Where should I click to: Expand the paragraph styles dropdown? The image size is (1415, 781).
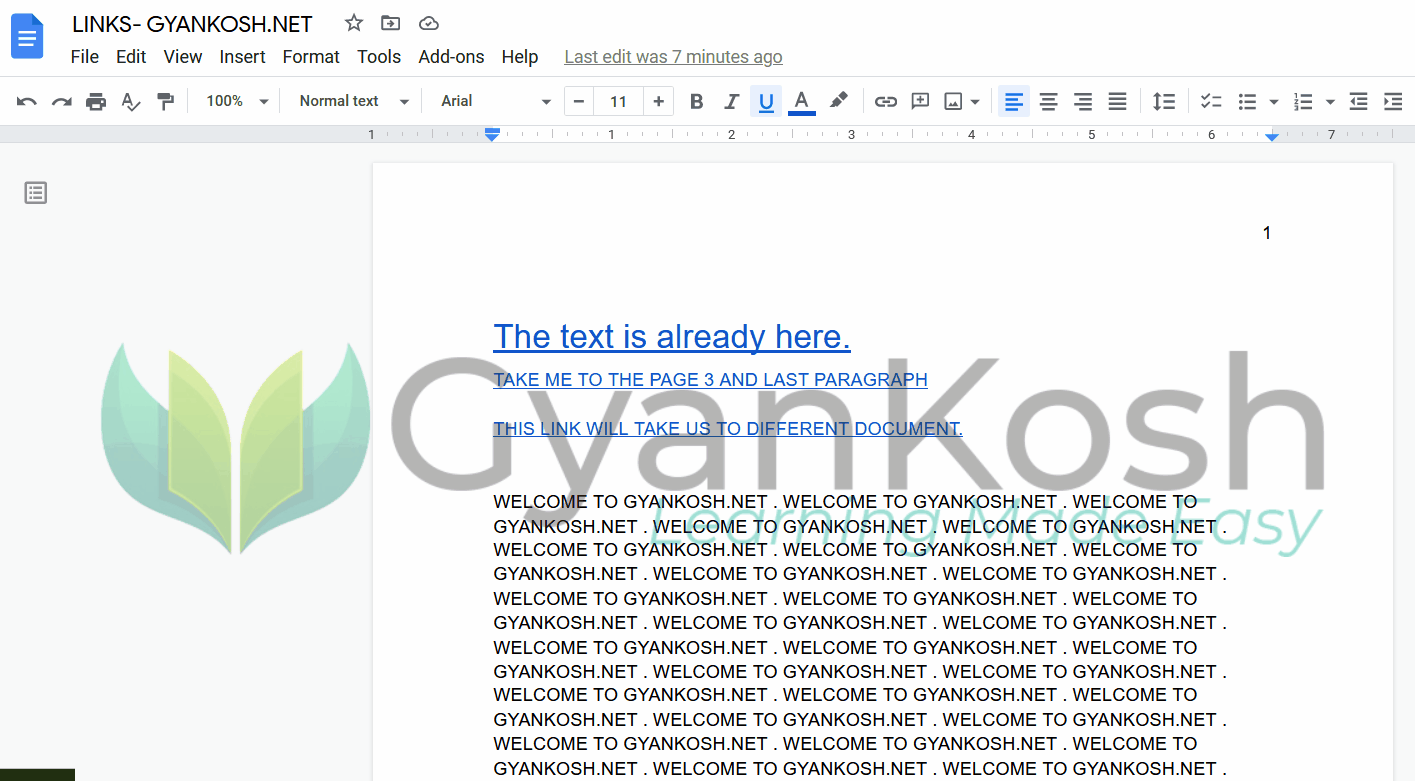click(x=350, y=101)
